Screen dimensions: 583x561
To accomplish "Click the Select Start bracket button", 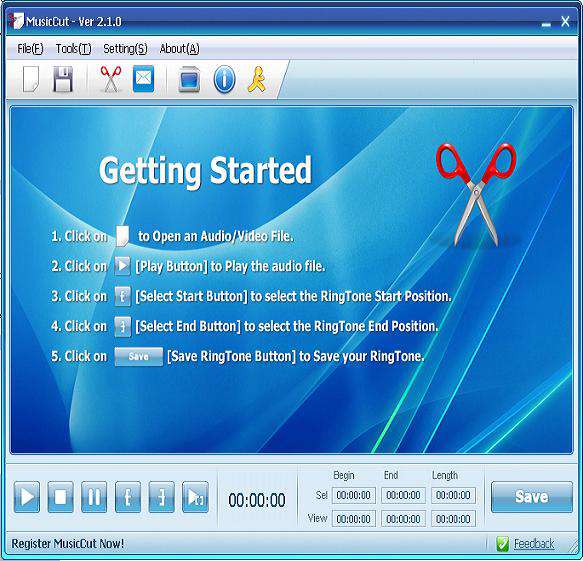I will click(x=128, y=497).
